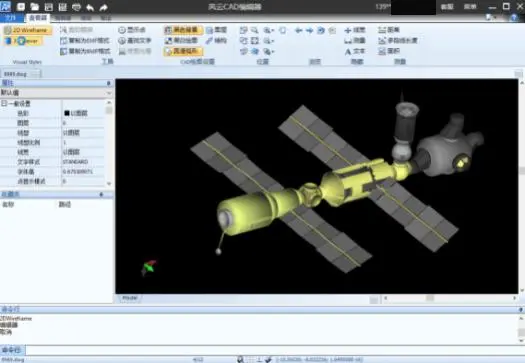
Task: Toggle Measurement (测量) hide option
Action: 355,41
